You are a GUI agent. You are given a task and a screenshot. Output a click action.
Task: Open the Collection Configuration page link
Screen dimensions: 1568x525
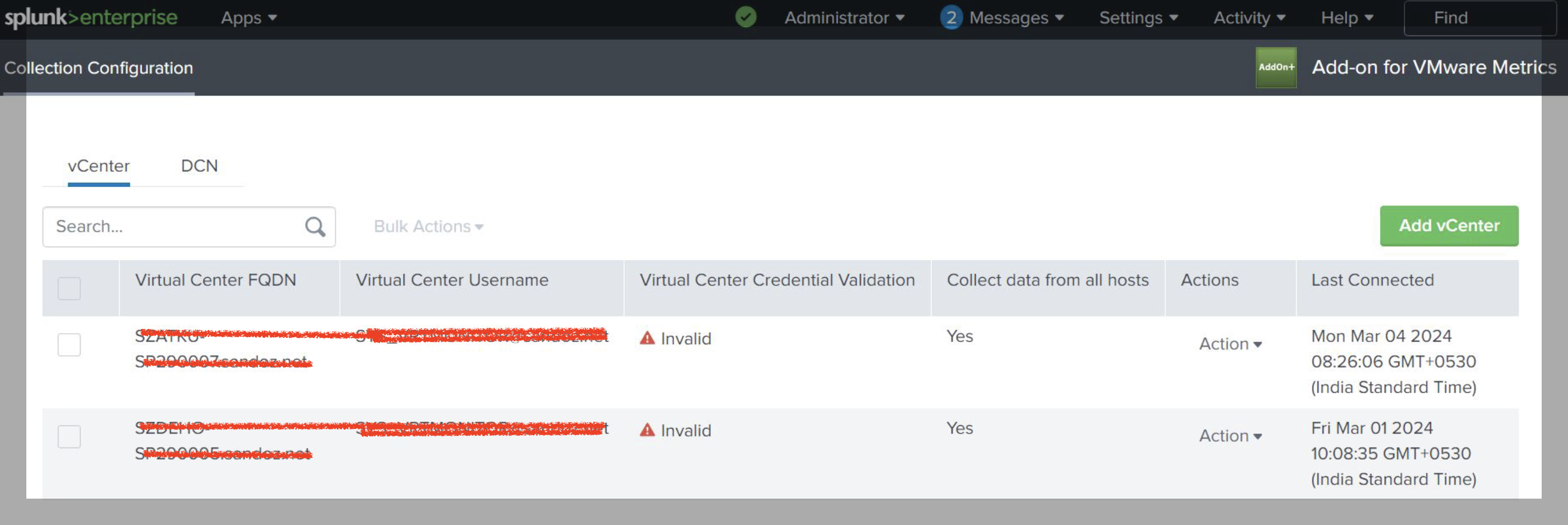tap(99, 67)
